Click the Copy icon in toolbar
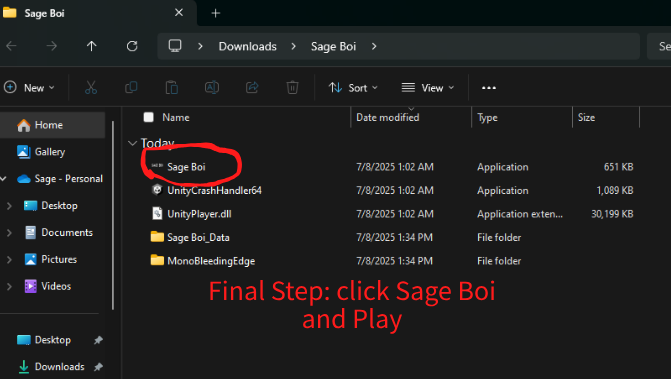Viewport: 671px width, 379px height. (131, 88)
